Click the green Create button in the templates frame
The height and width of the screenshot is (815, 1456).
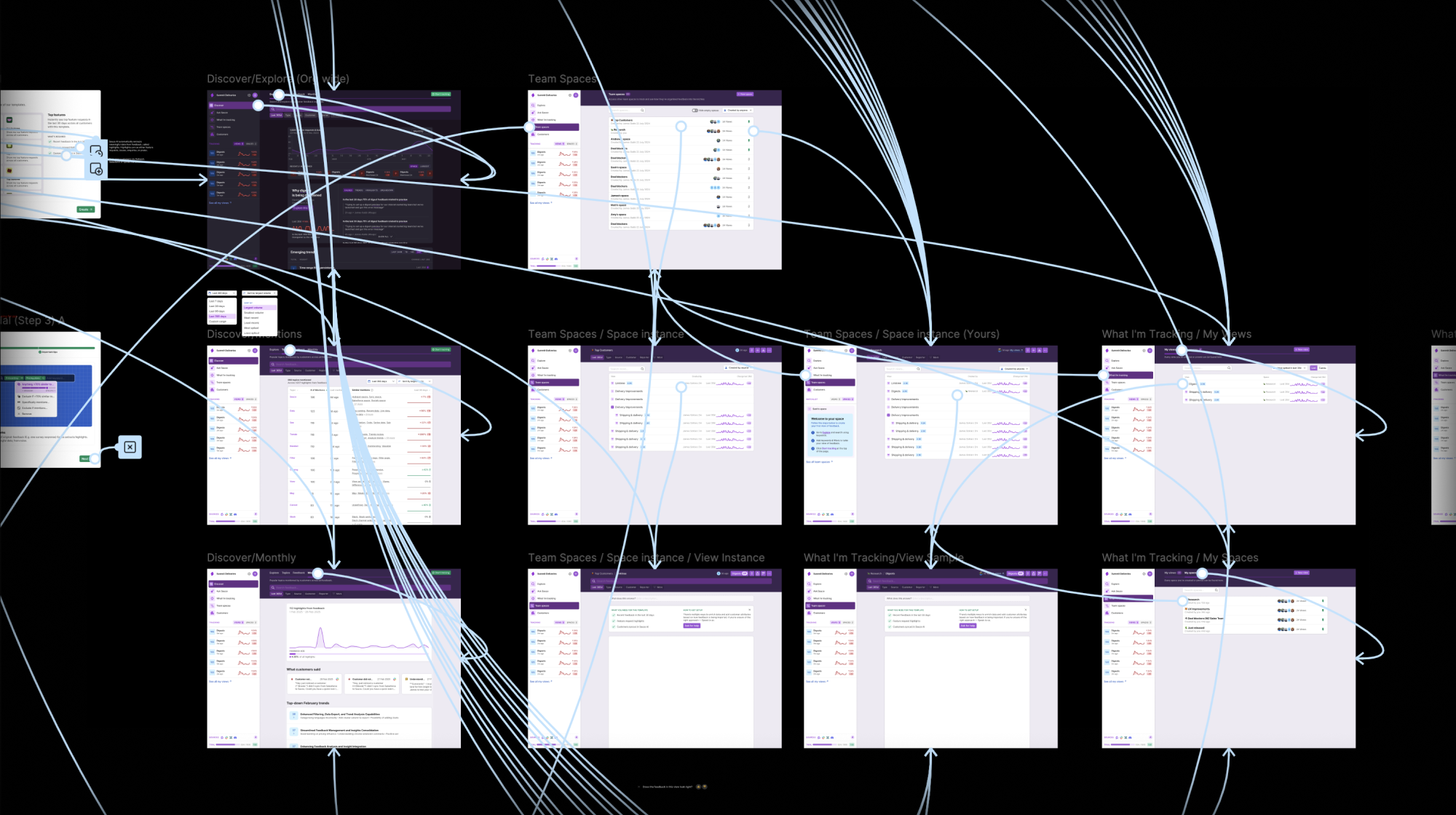86,210
